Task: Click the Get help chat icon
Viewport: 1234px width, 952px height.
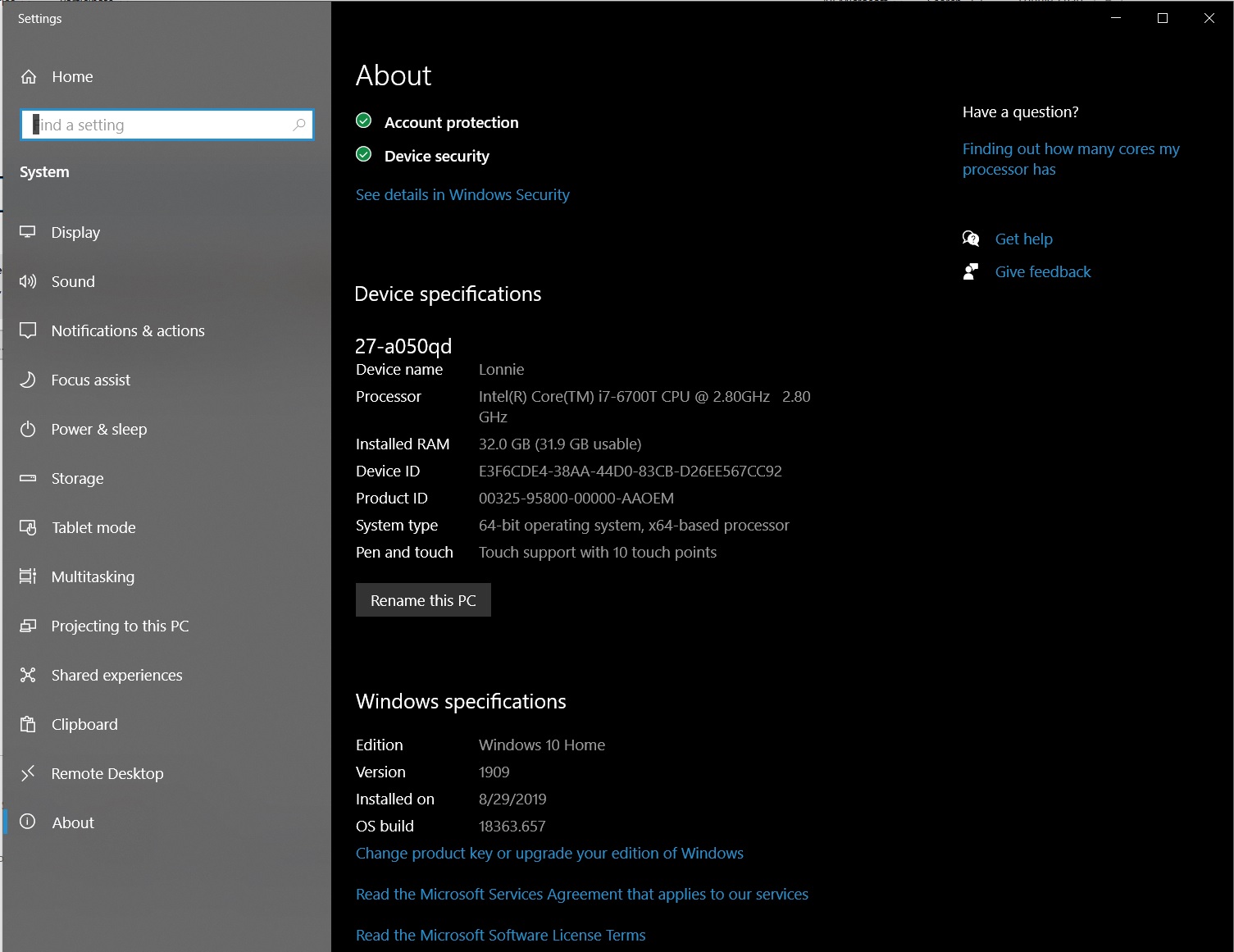Action: click(971, 239)
